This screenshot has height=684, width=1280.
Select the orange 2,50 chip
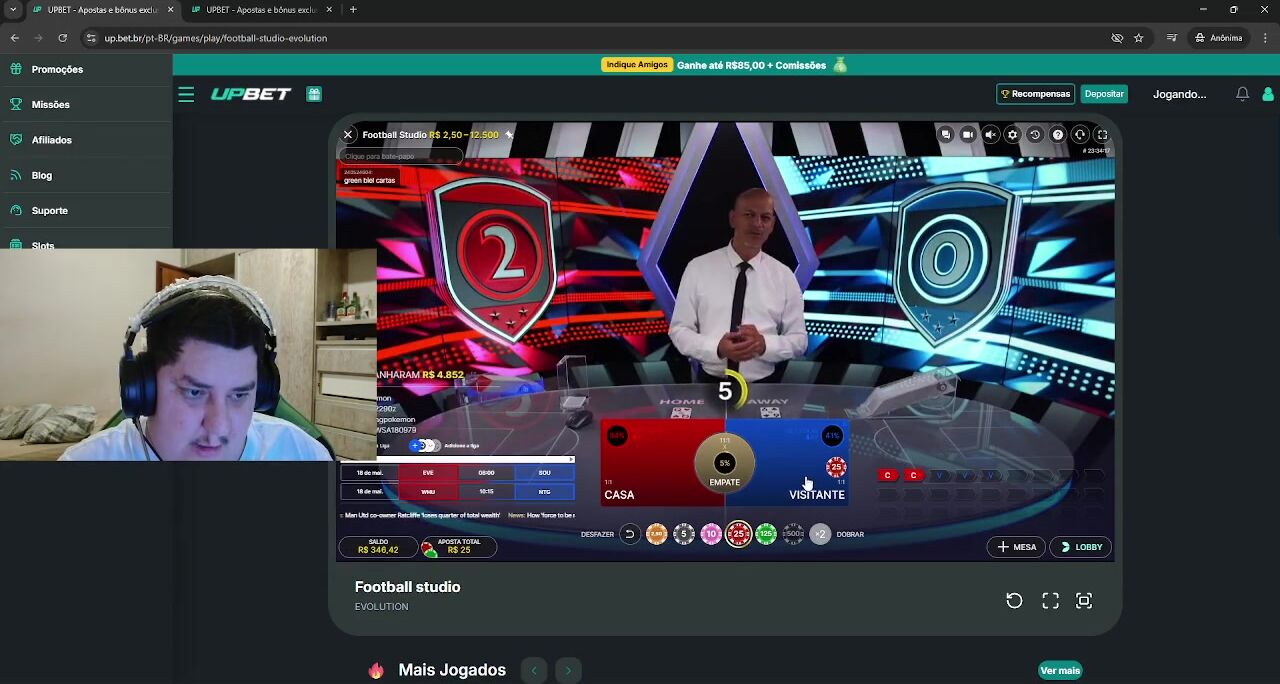pyautogui.click(x=656, y=534)
